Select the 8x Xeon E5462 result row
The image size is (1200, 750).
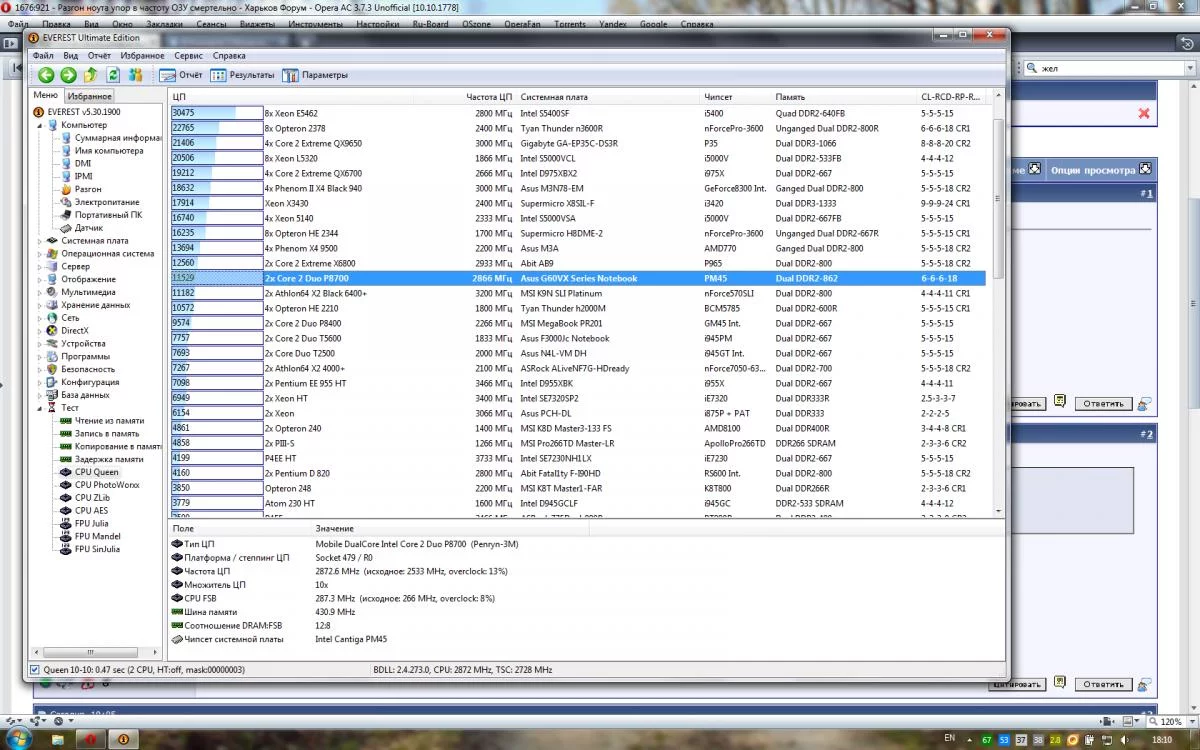pos(578,113)
